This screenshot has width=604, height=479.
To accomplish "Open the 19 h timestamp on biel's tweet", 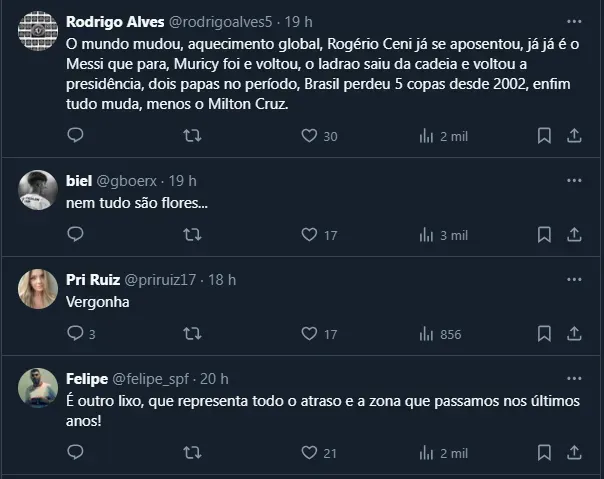I will (x=183, y=180).
